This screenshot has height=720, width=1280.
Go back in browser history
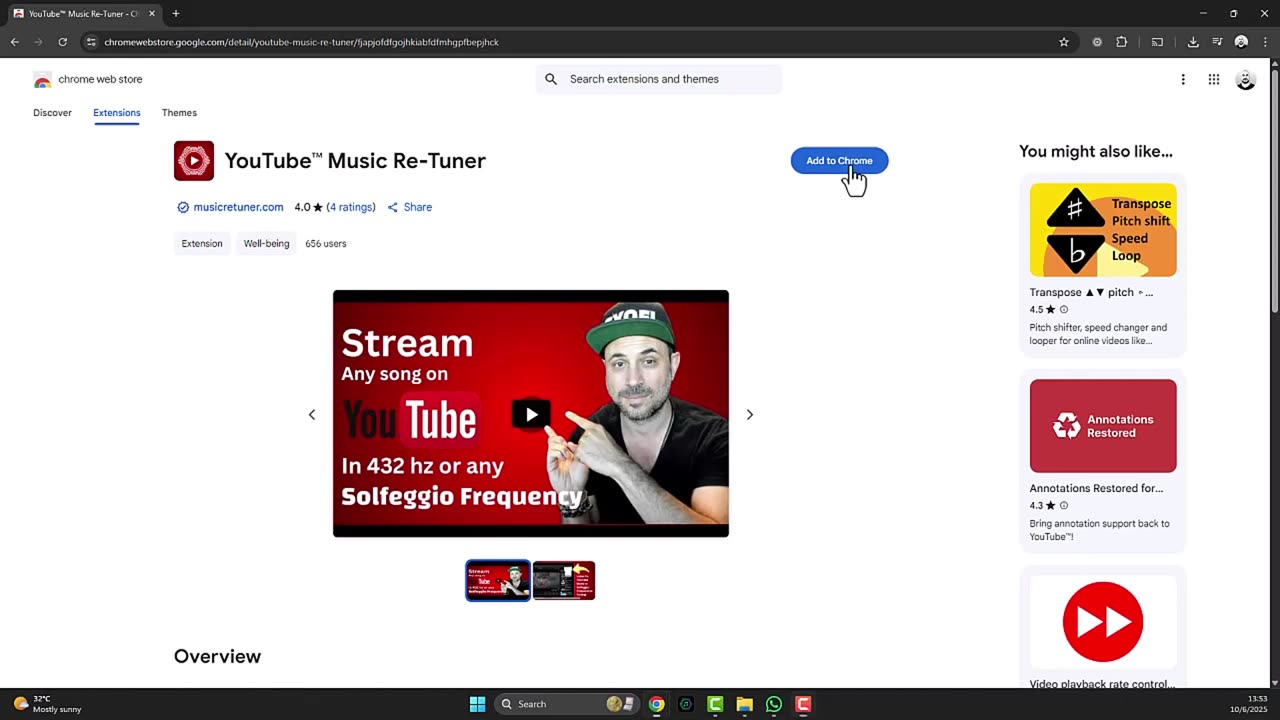(14, 42)
